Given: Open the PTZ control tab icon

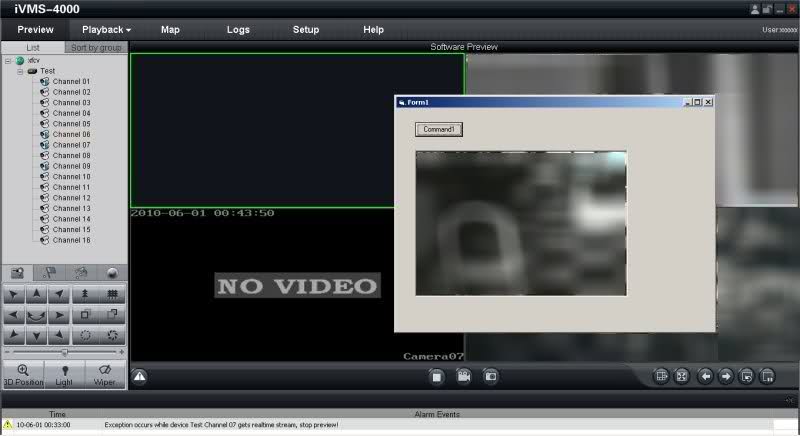Looking at the screenshot, I should point(17,273).
